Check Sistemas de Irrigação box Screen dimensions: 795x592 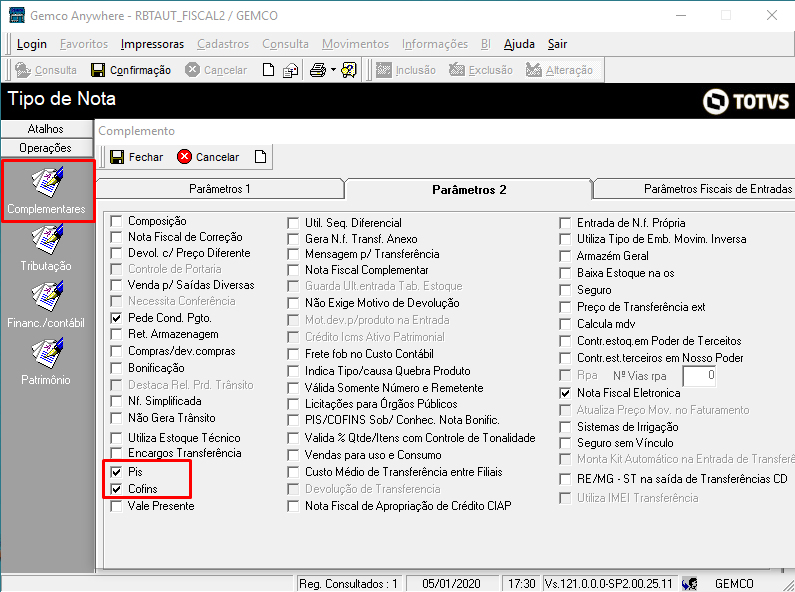[565, 427]
